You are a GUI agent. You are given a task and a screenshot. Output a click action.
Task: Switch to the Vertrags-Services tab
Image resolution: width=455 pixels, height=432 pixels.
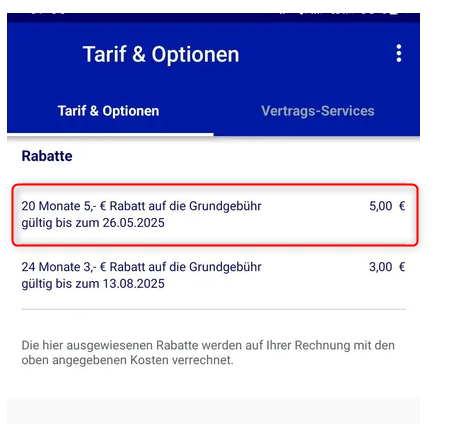point(318,111)
